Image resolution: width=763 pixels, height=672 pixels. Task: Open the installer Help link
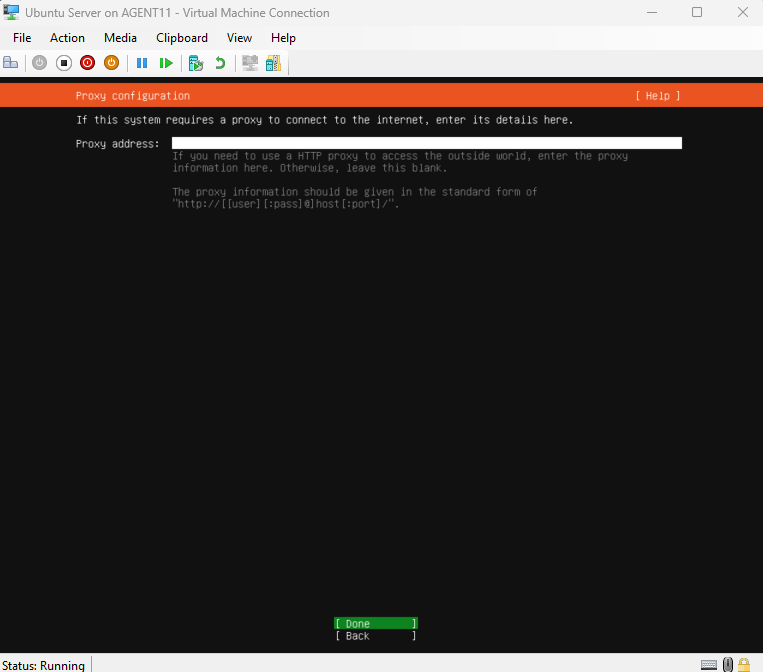pos(657,96)
